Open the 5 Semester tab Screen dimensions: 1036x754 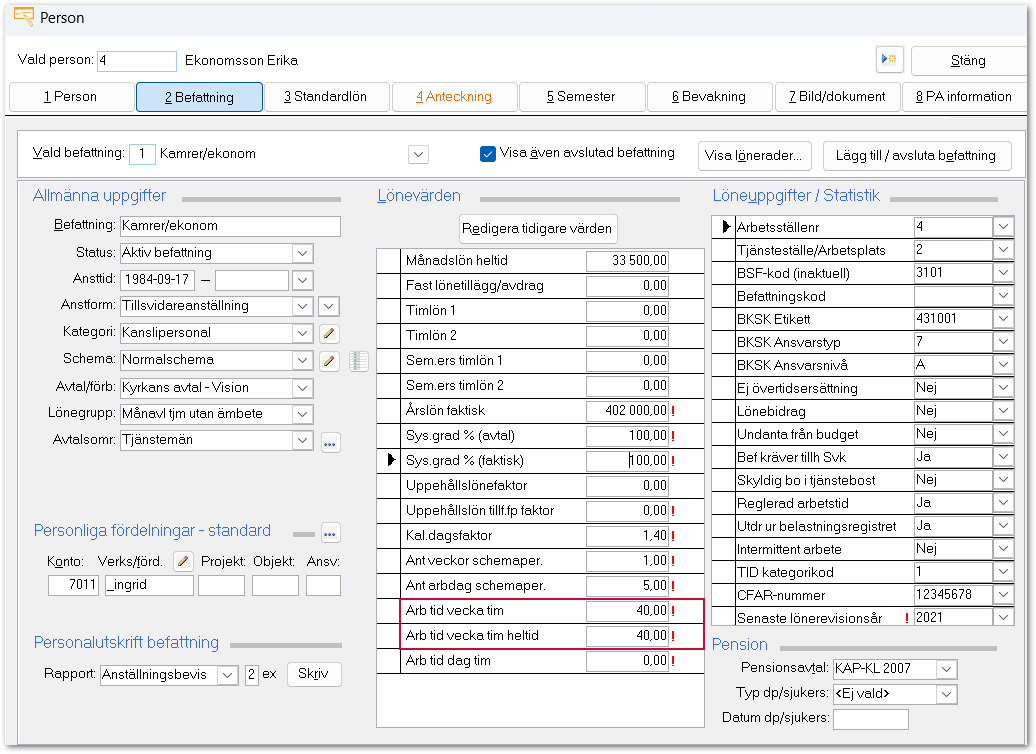point(580,97)
